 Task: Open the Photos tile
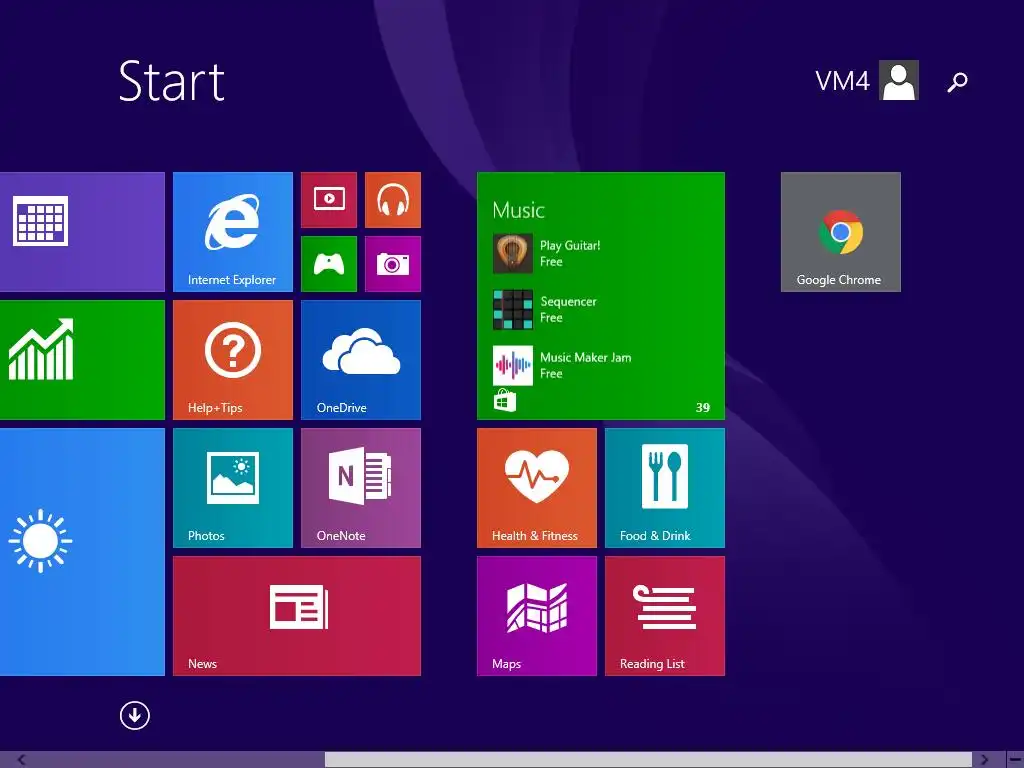[232, 488]
